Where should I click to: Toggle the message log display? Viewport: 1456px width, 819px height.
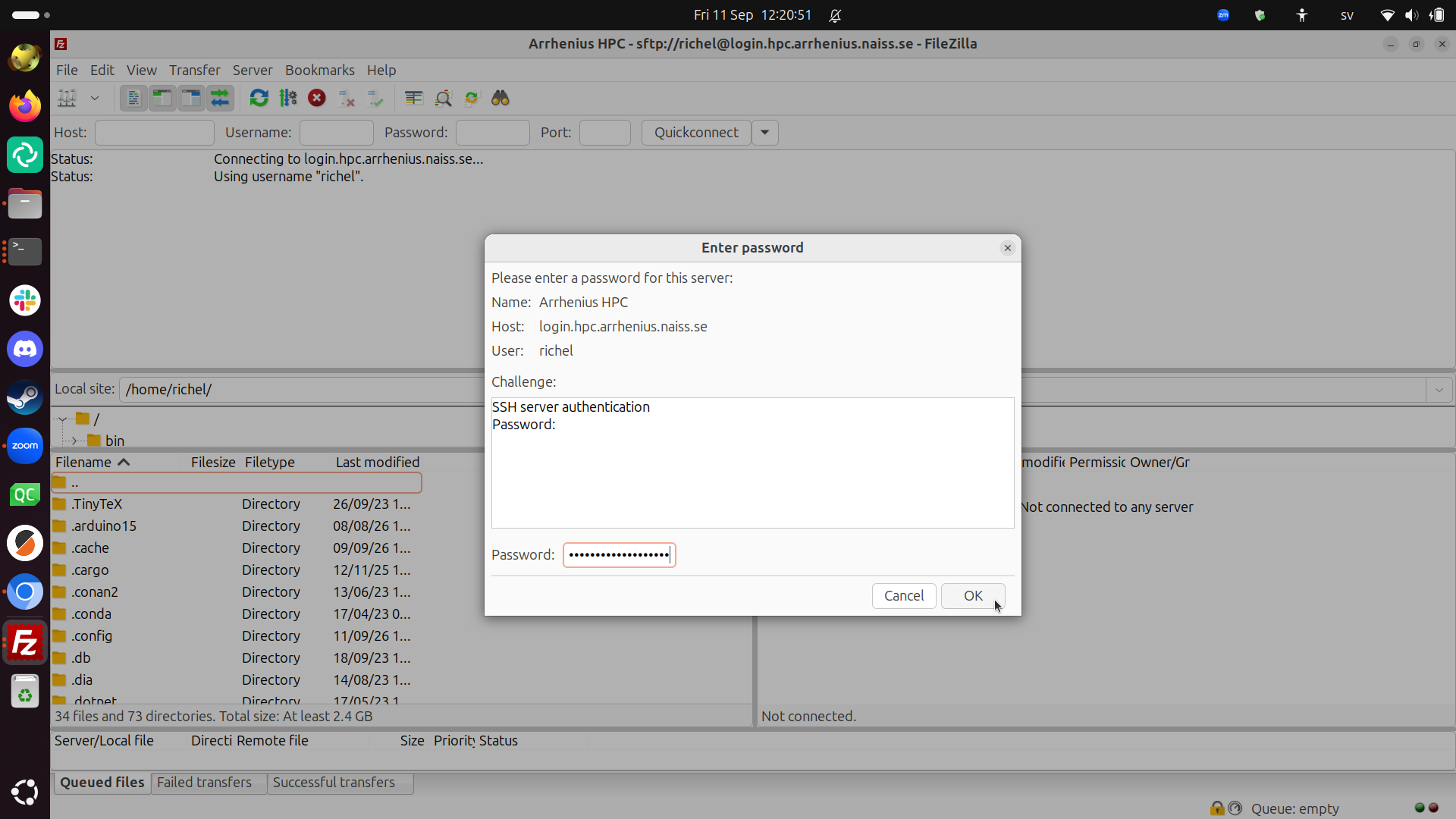[133, 99]
